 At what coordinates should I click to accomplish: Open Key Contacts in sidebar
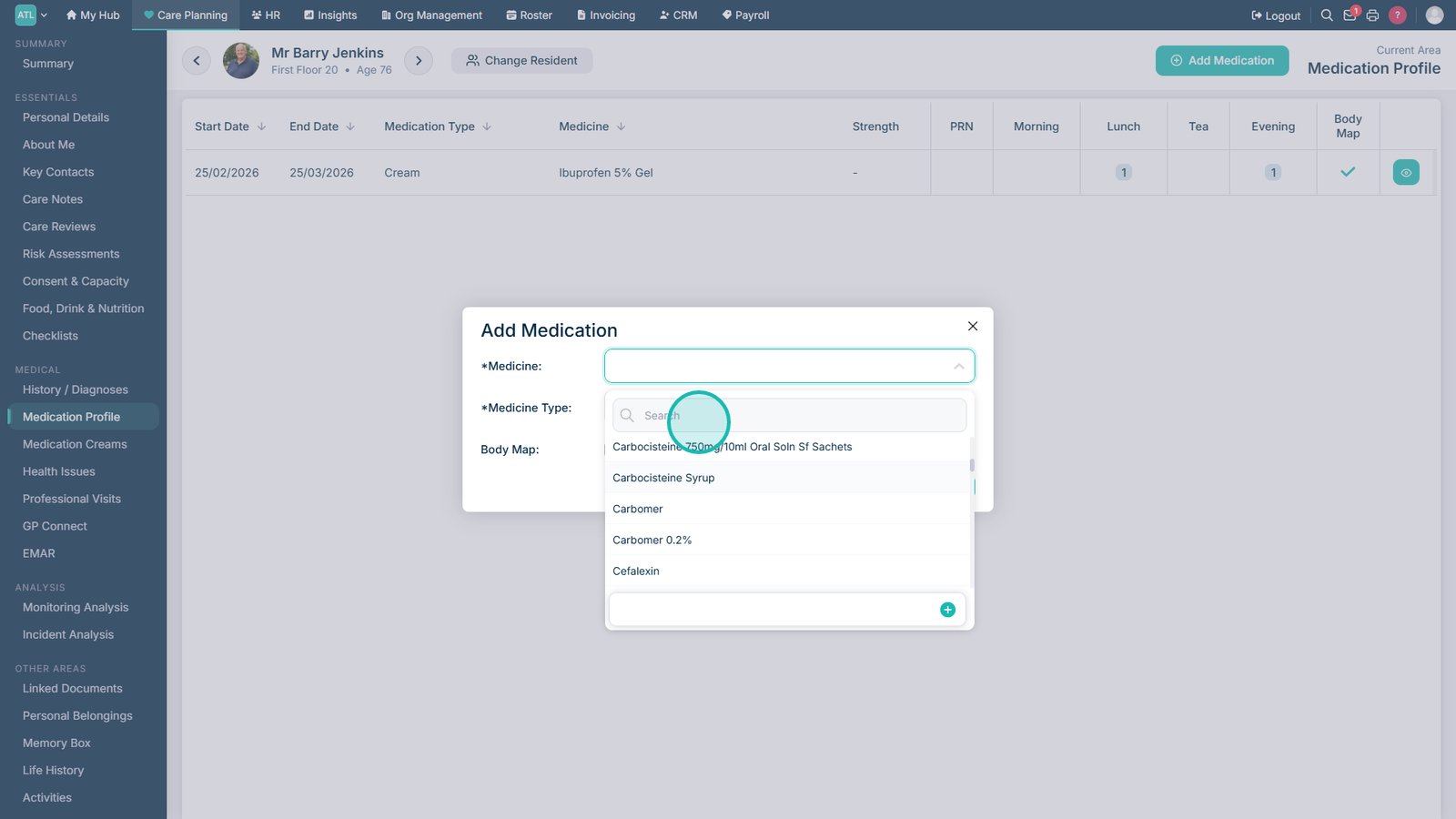point(58,172)
